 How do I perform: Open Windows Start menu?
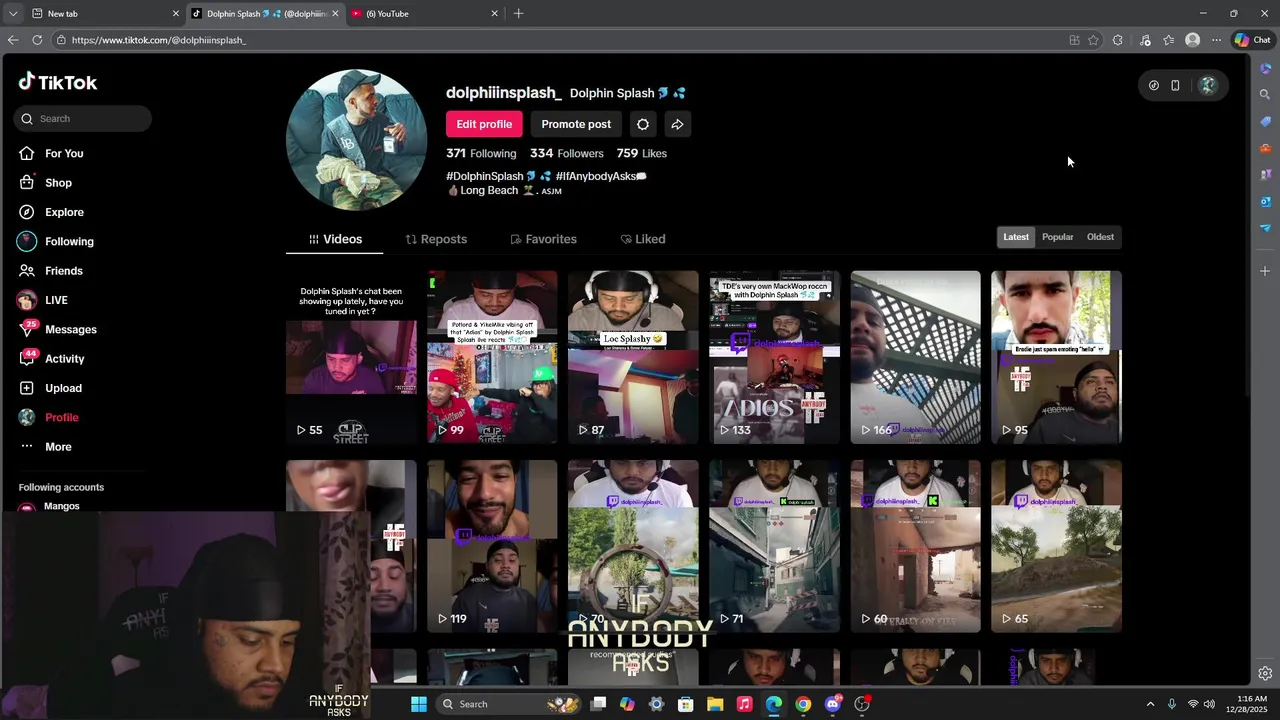[419, 704]
